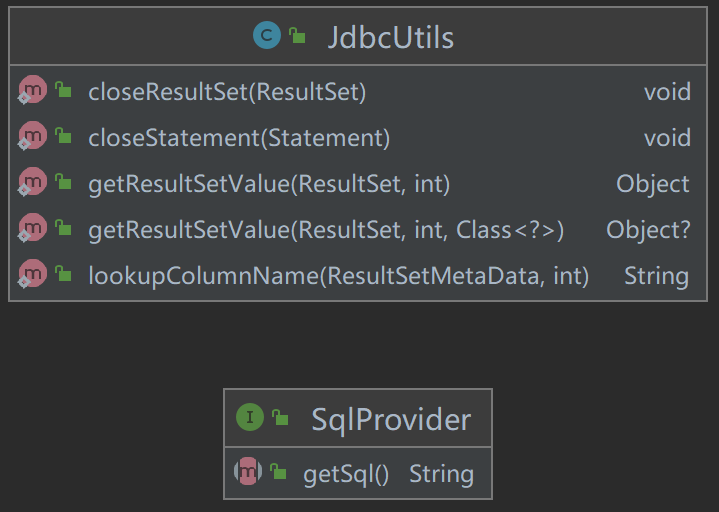Click the public lock icon beside SqlProvider

[x=281, y=418]
